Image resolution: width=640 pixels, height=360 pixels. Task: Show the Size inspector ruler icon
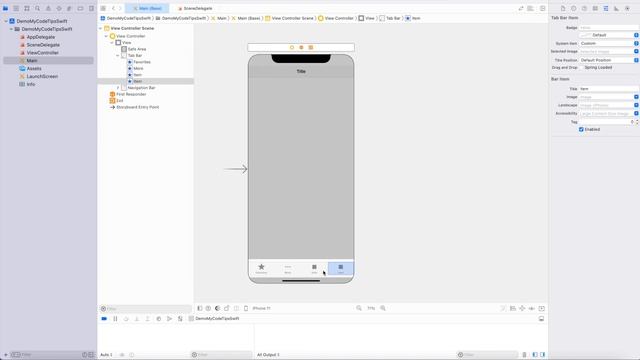(x=616, y=8)
